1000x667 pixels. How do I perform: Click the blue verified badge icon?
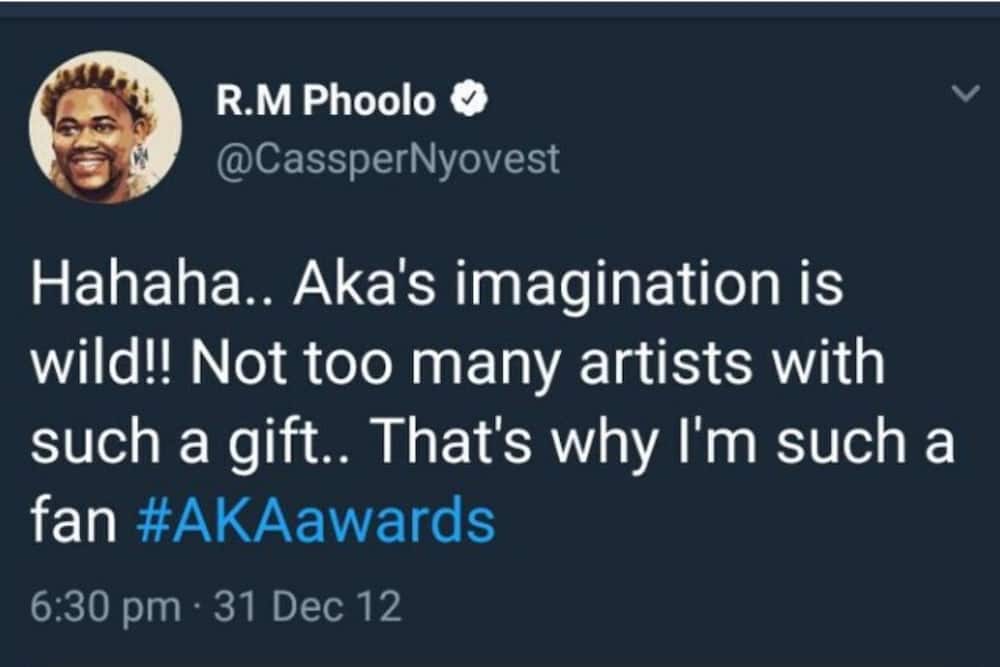tap(469, 100)
